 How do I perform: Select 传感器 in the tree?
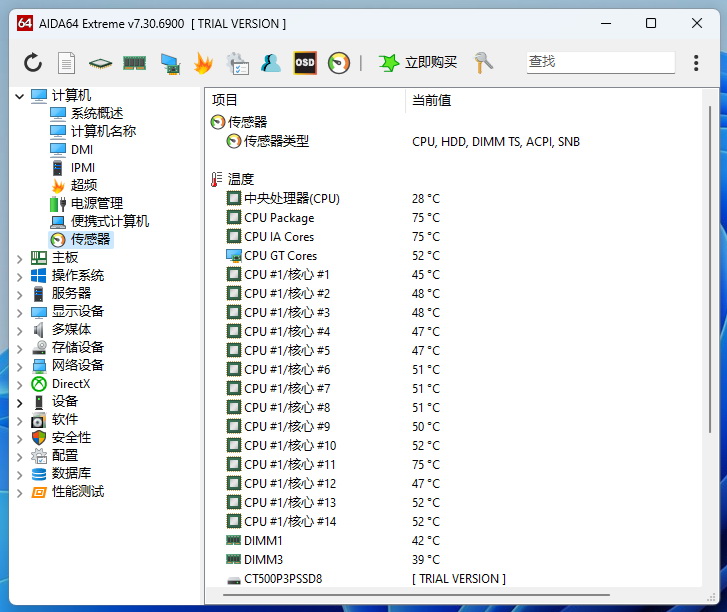(x=81, y=239)
